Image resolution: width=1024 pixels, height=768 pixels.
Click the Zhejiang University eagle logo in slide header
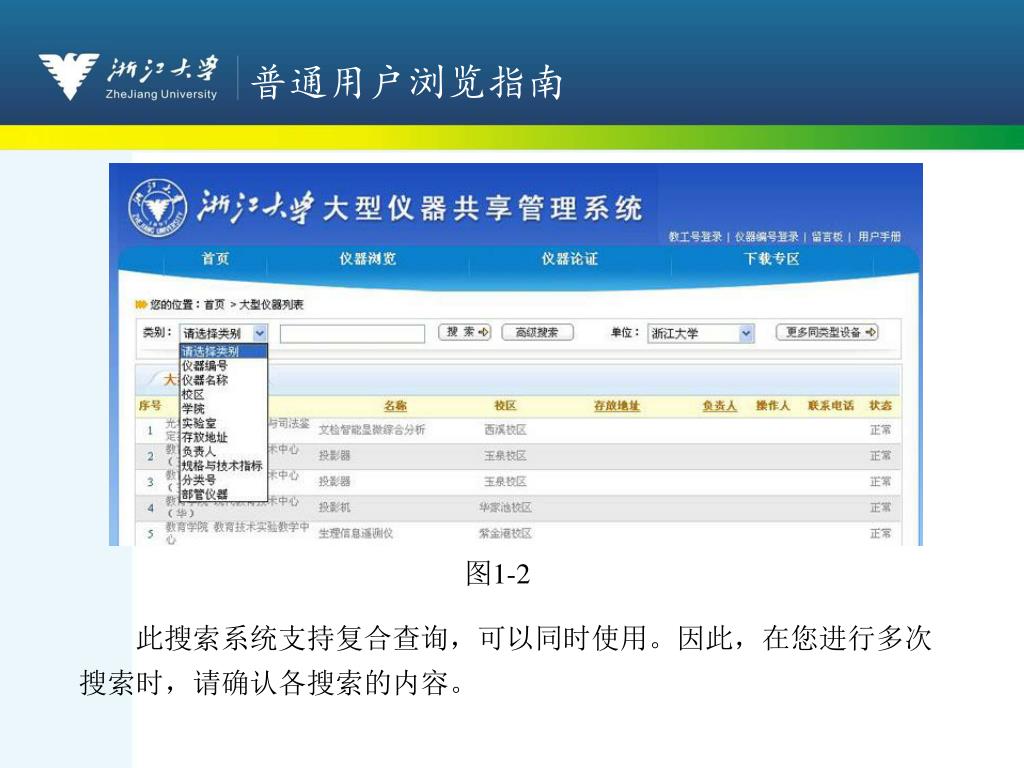click(x=69, y=76)
